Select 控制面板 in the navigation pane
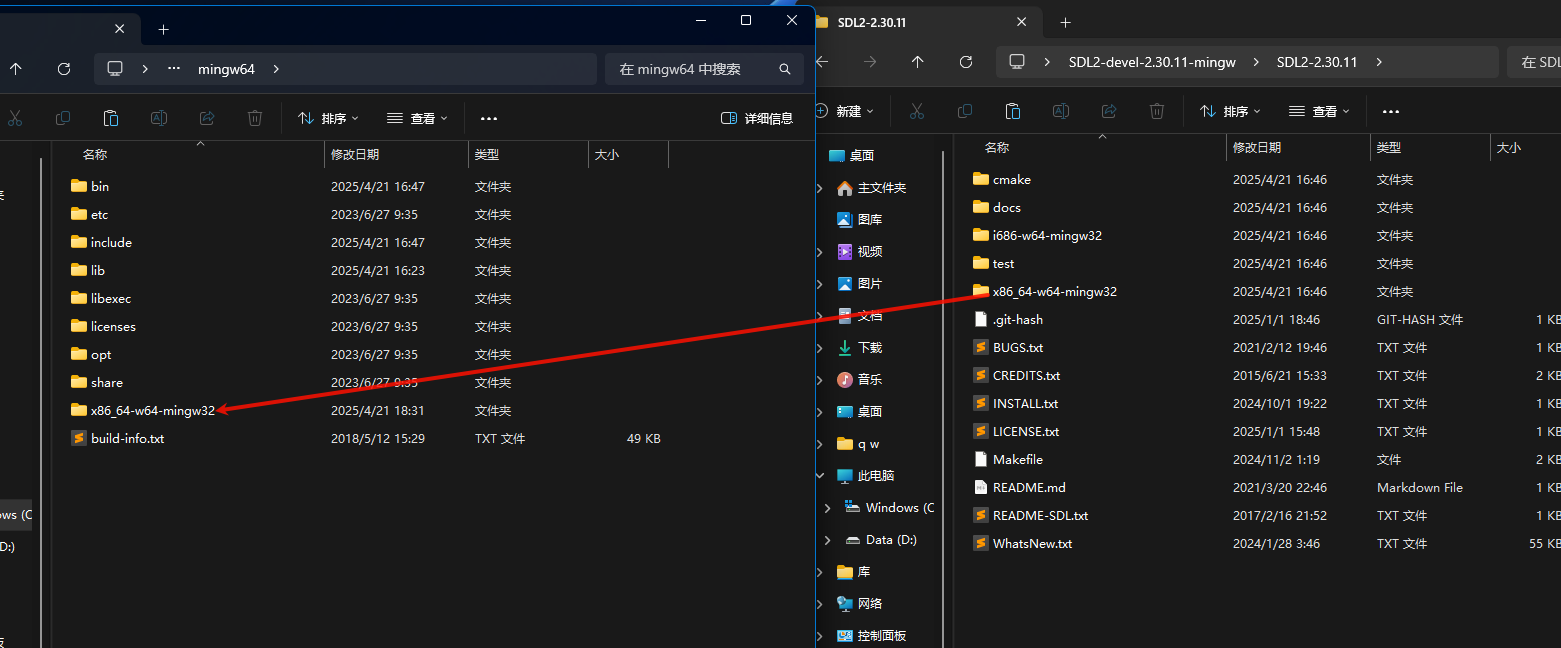 pos(871,636)
